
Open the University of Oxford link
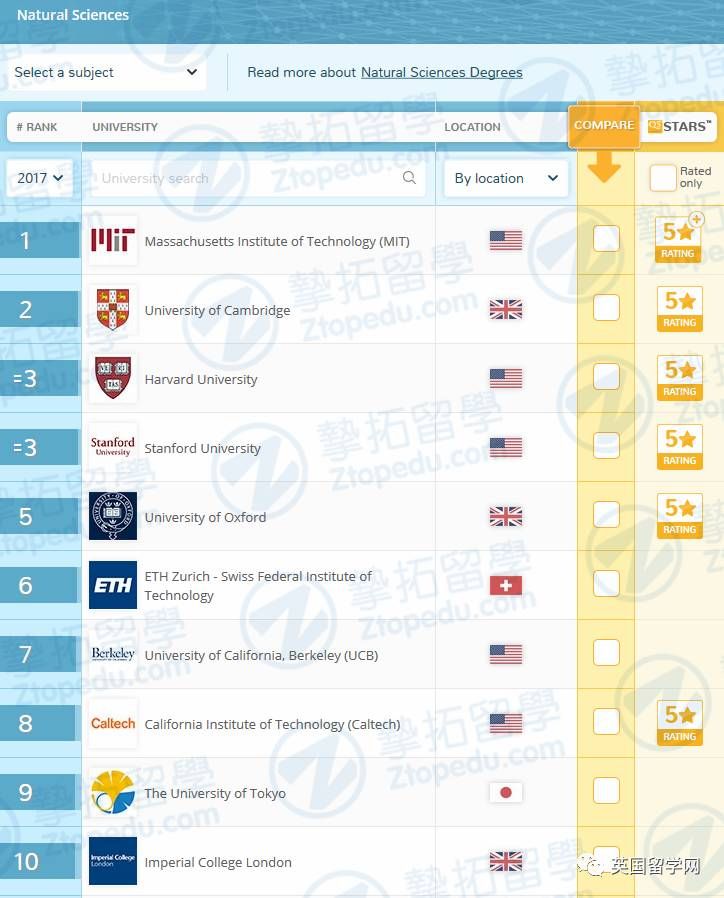(205, 517)
